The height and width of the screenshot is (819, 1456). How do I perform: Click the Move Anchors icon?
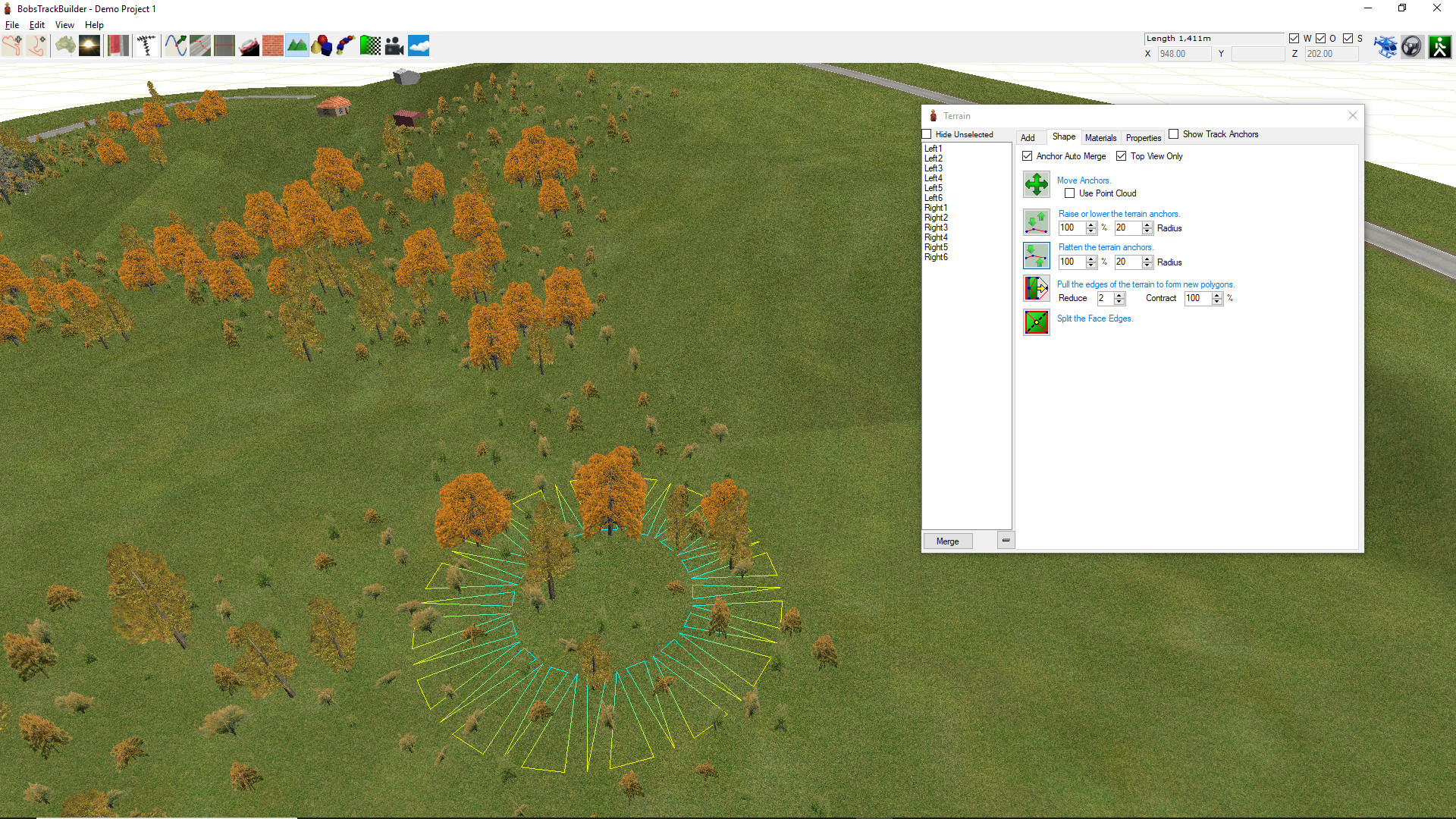pyautogui.click(x=1036, y=184)
